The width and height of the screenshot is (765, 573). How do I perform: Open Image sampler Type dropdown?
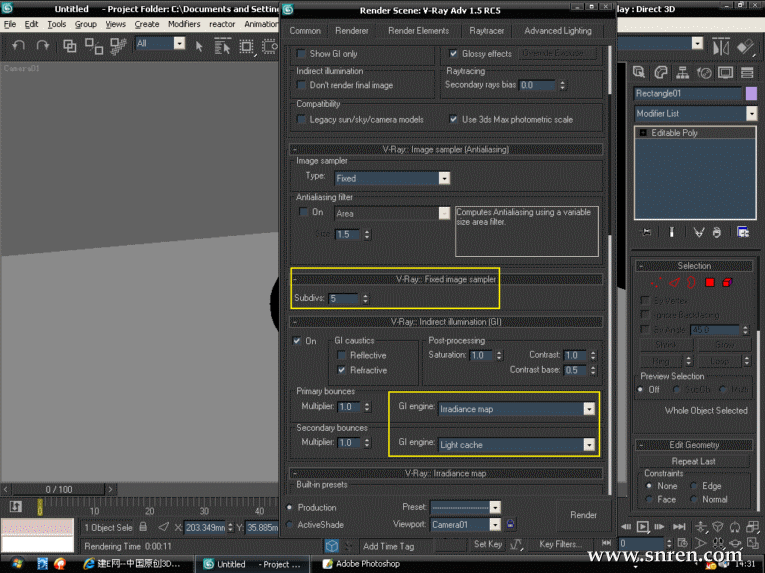click(392, 178)
